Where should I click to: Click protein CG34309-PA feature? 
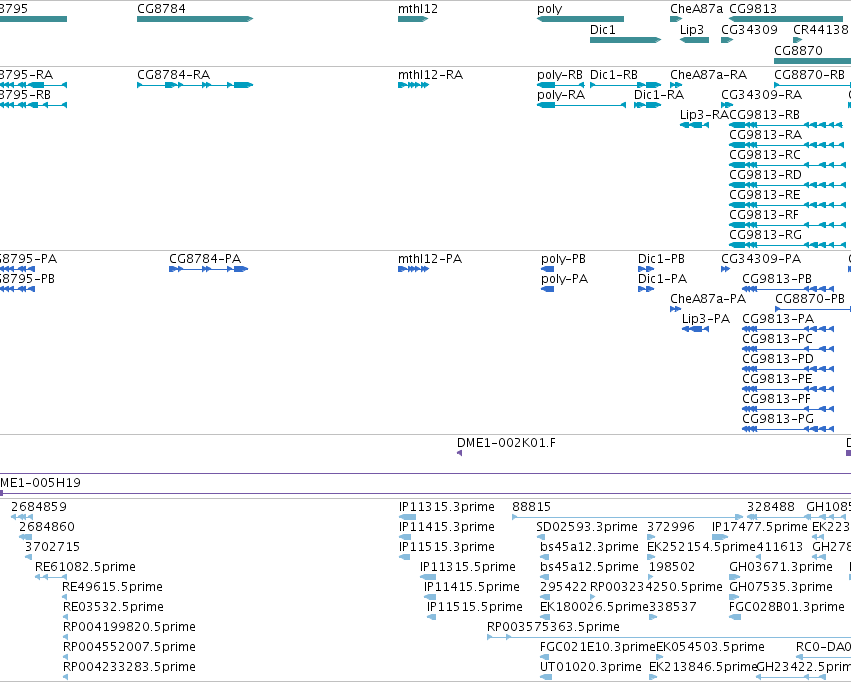726,269
